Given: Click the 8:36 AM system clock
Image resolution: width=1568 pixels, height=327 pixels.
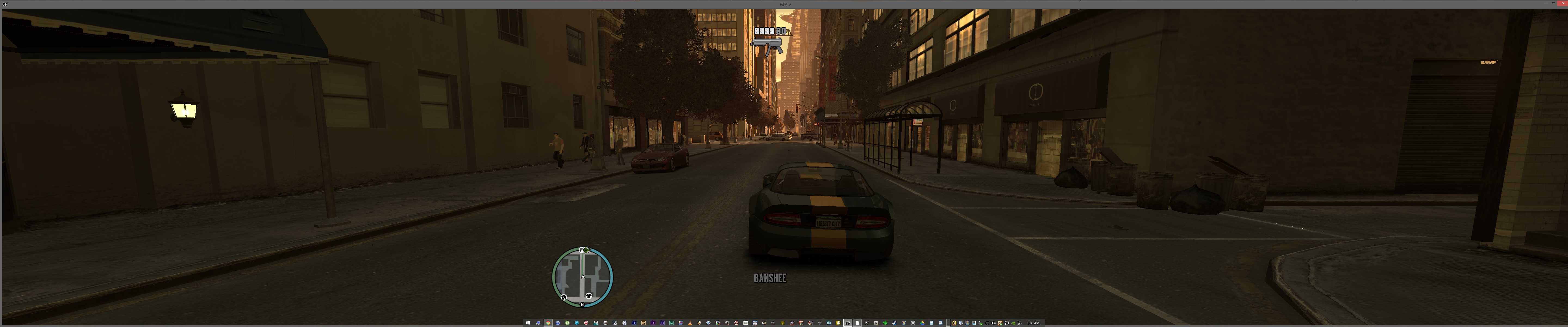Looking at the screenshot, I should pos(1034,323).
